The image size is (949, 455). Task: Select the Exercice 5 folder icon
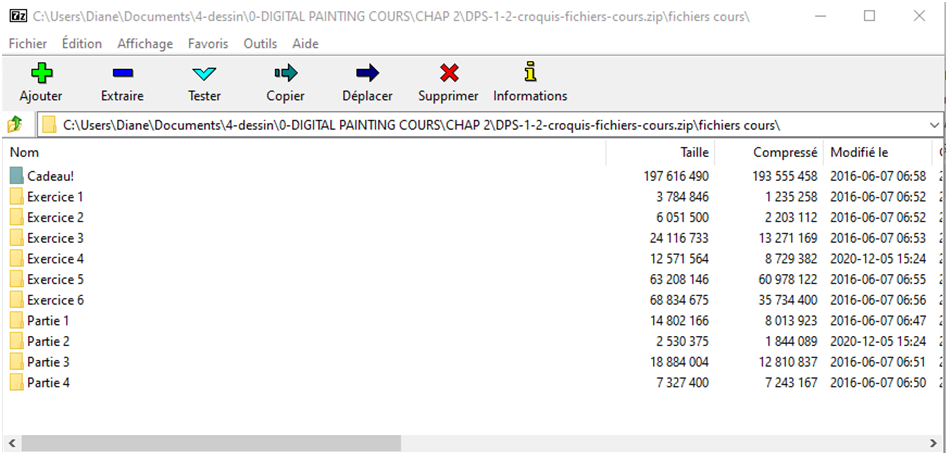pyautogui.click(x=16, y=279)
